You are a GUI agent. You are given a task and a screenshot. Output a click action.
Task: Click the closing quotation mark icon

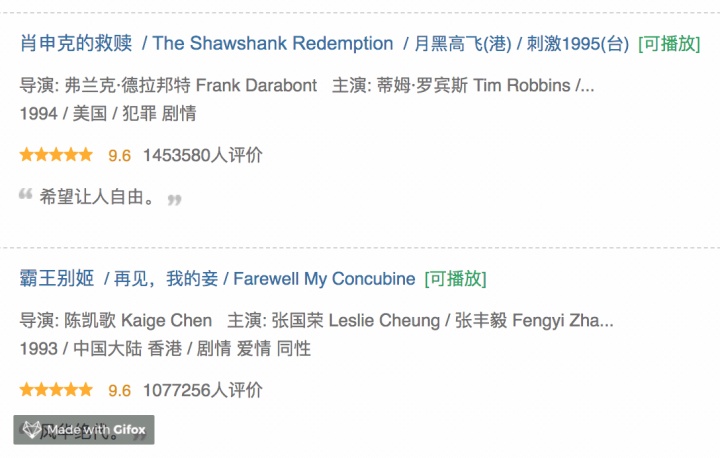point(174,200)
